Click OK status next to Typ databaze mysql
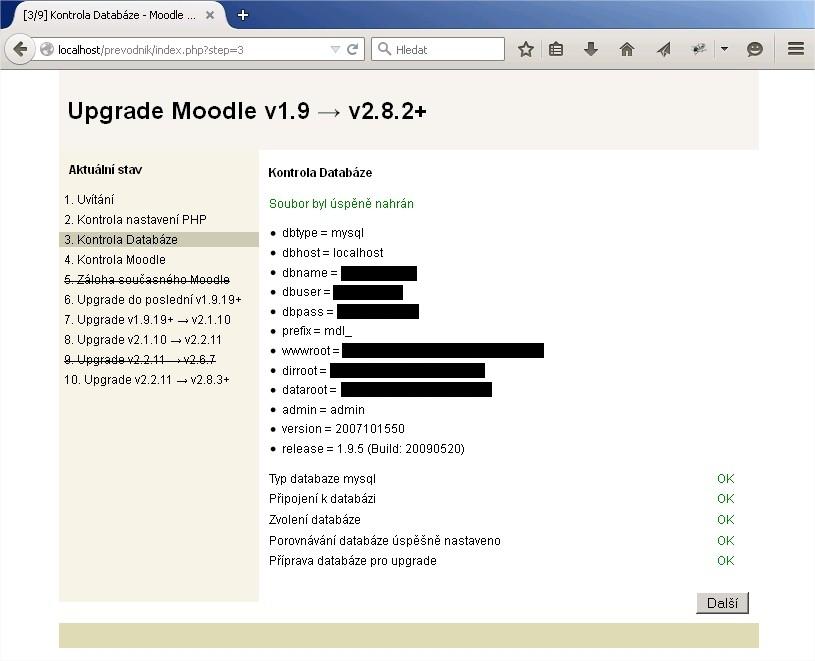 [726, 479]
